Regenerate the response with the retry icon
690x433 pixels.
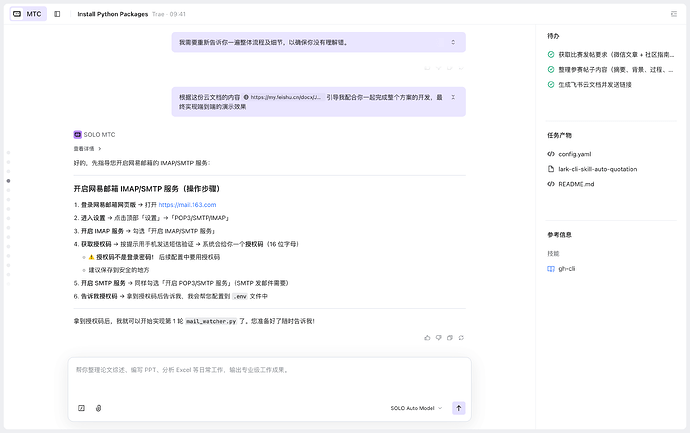(x=461, y=337)
